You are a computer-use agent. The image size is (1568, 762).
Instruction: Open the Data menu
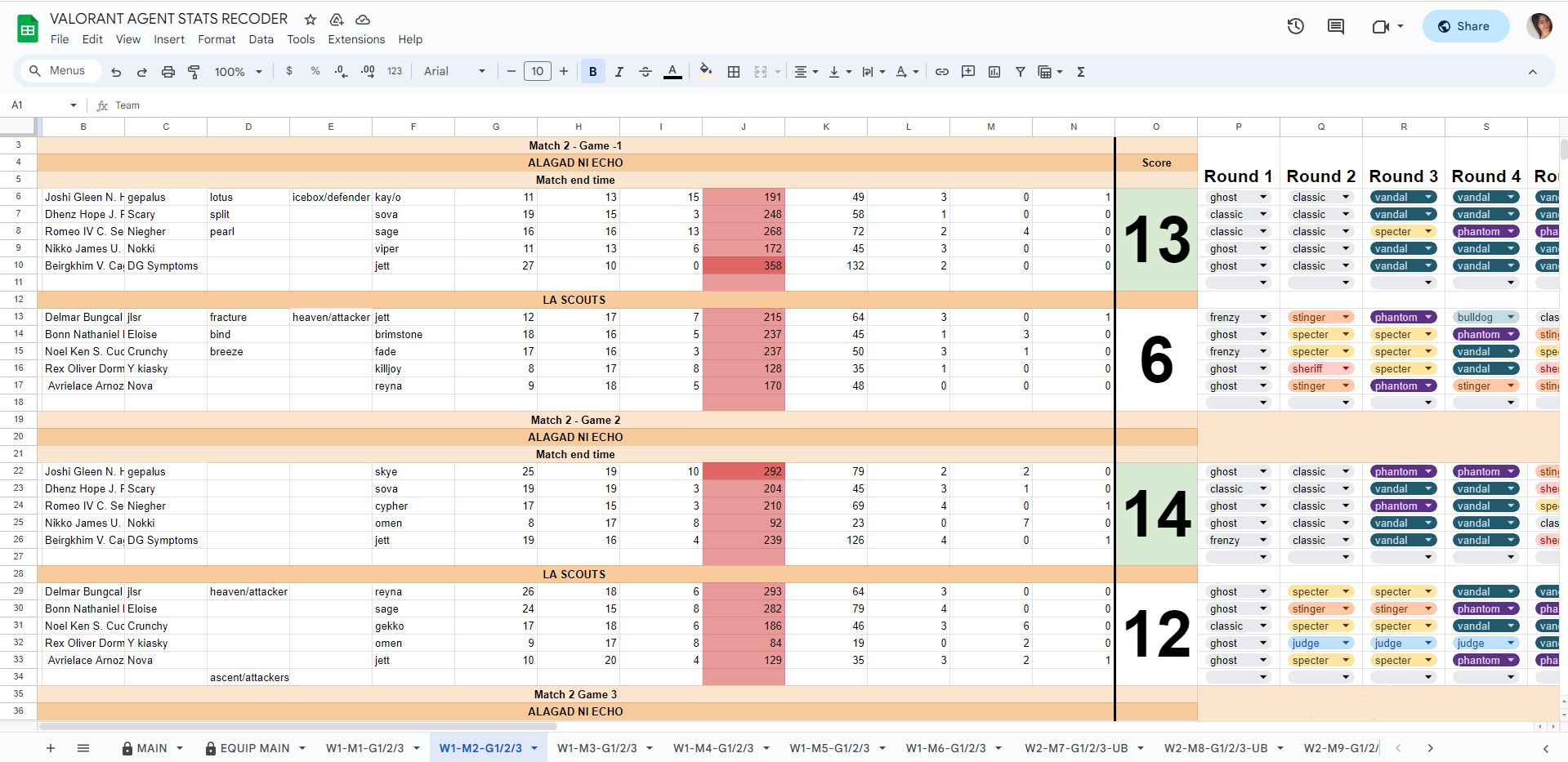261,39
